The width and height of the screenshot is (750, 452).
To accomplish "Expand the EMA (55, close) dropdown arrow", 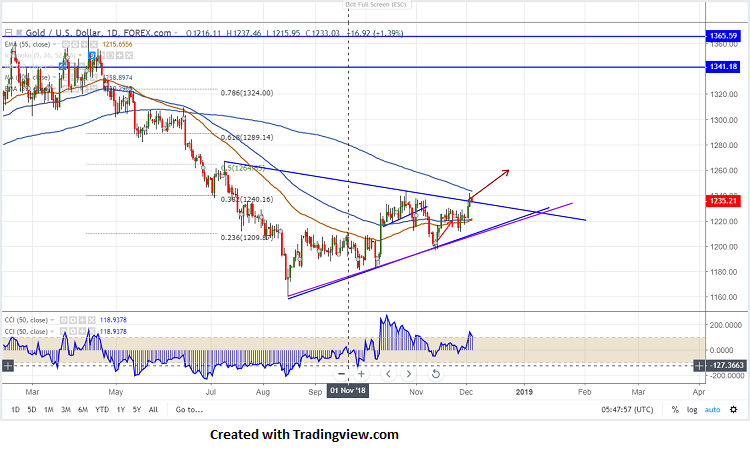I will click(54, 44).
